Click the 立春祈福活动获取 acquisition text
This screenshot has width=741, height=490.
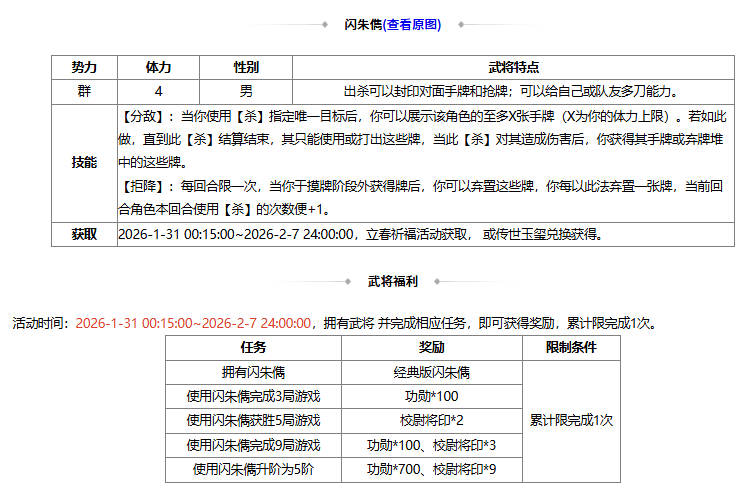[416, 234]
